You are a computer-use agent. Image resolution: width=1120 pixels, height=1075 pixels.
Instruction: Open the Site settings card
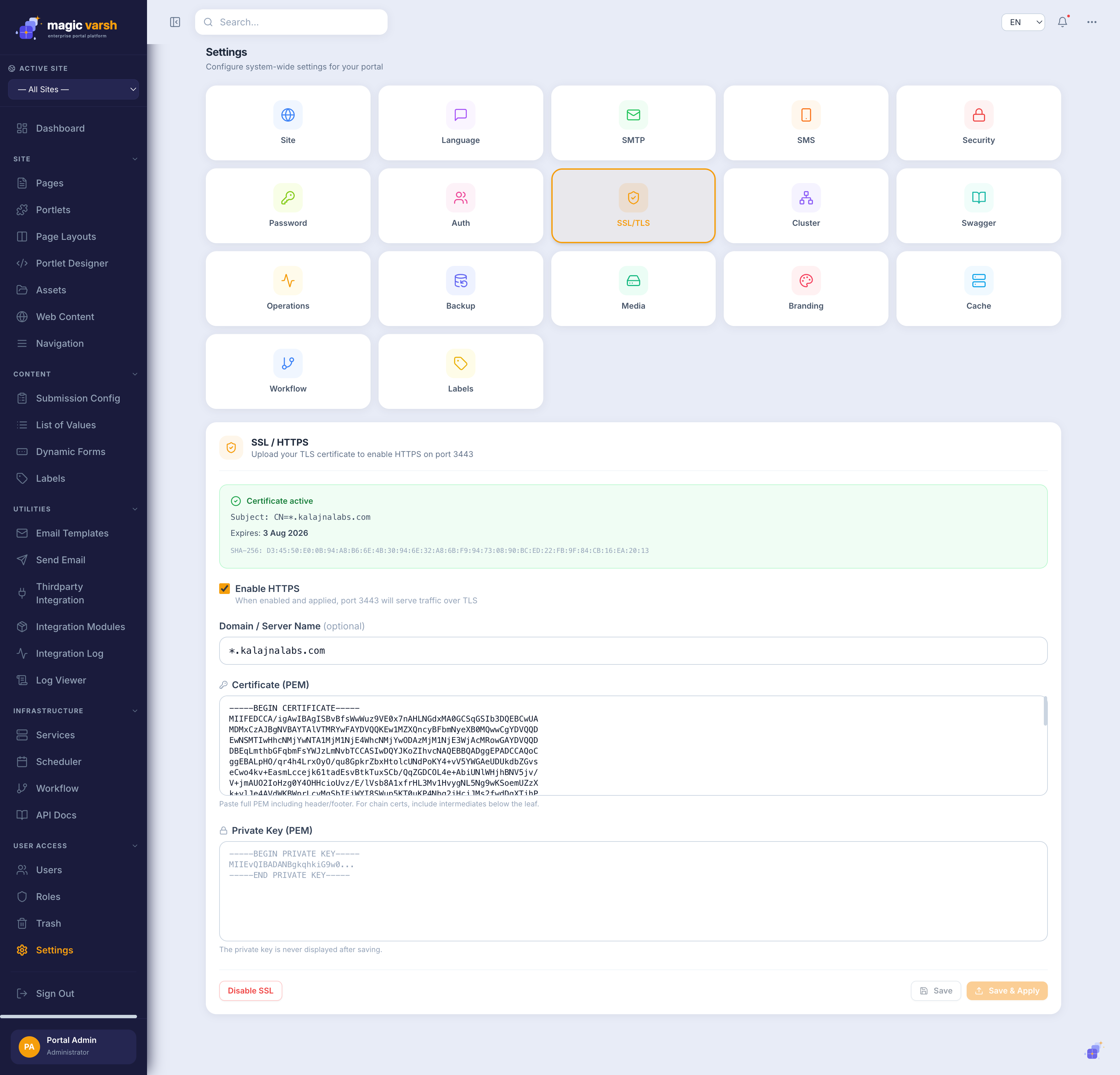288,123
